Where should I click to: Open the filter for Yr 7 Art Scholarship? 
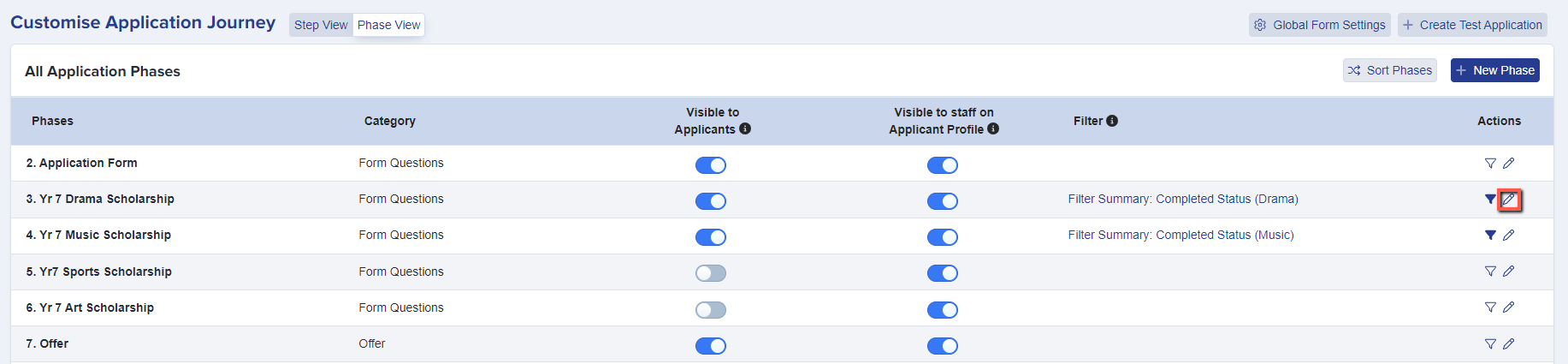click(x=1490, y=307)
